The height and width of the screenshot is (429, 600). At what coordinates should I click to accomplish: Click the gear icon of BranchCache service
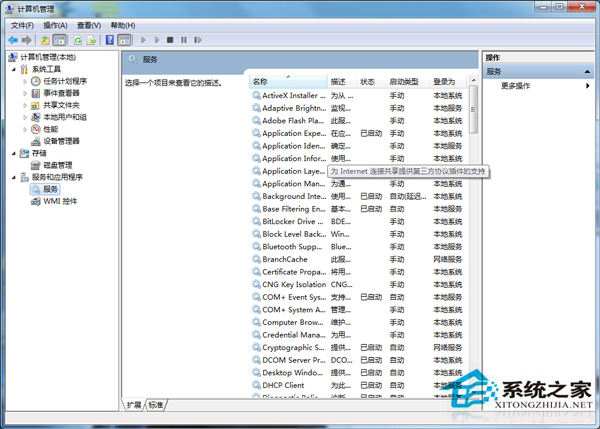click(x=256, y=259)
